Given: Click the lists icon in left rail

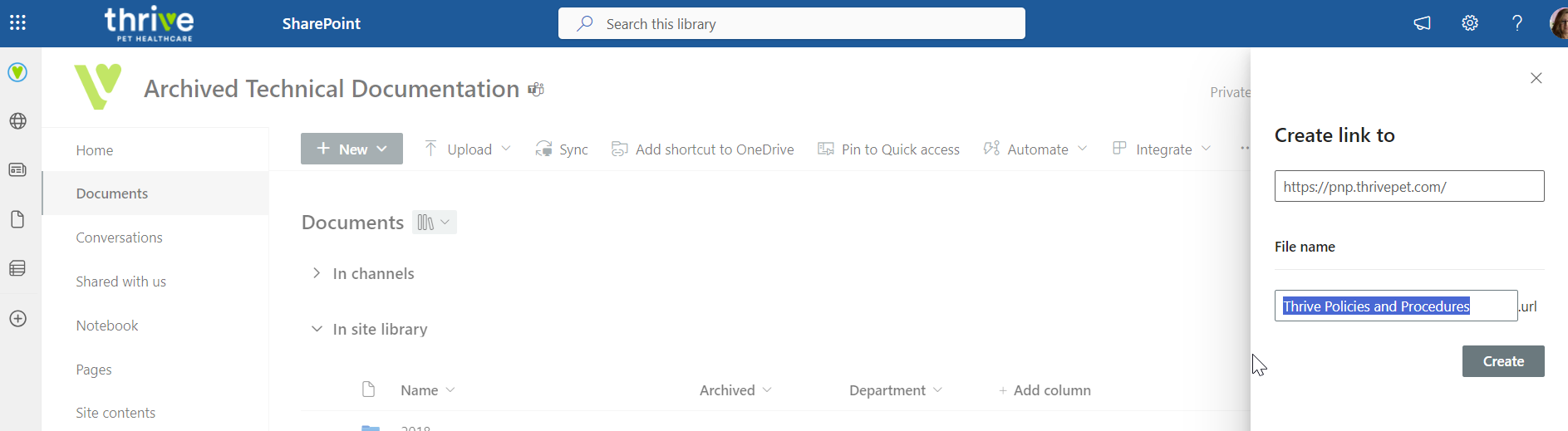Looking at the screenshot, I should [17, 268].
